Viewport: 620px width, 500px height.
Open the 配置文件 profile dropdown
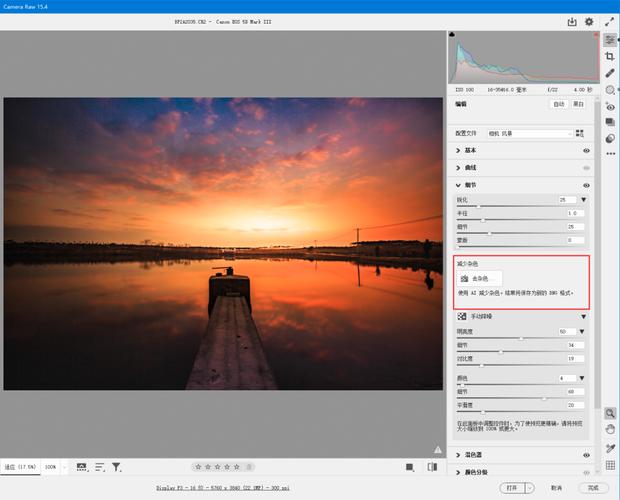[530, 133]
